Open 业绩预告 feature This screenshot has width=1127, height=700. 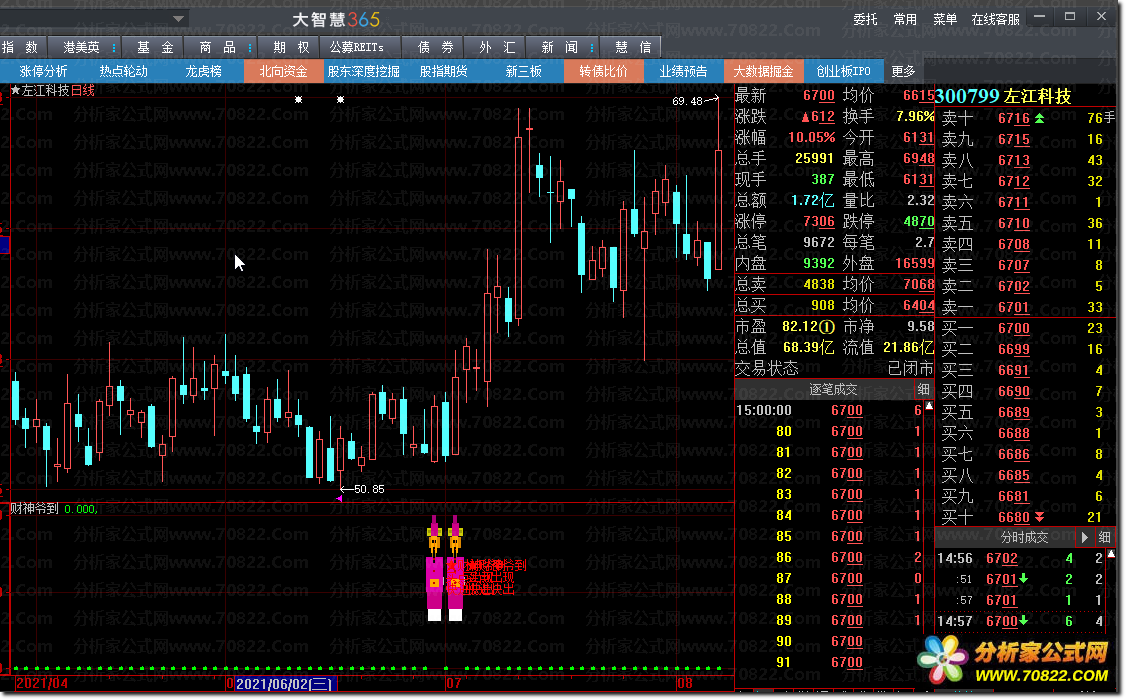(683, 71)
